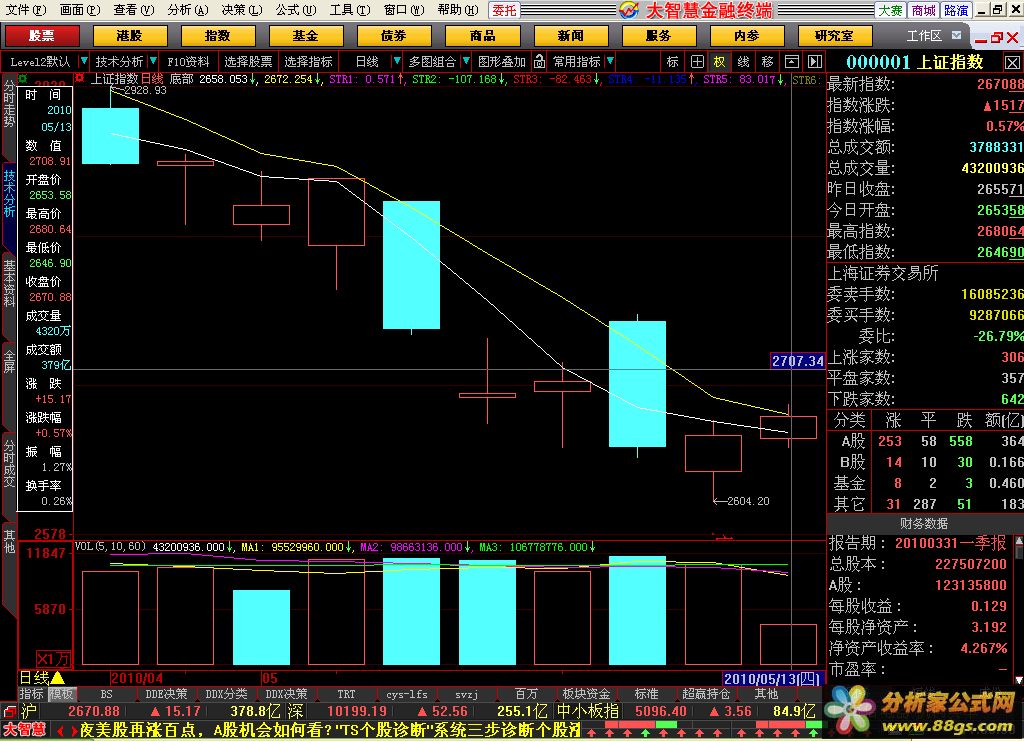Select the 基金 category tab
The image size is (1024, 741).
306,35
